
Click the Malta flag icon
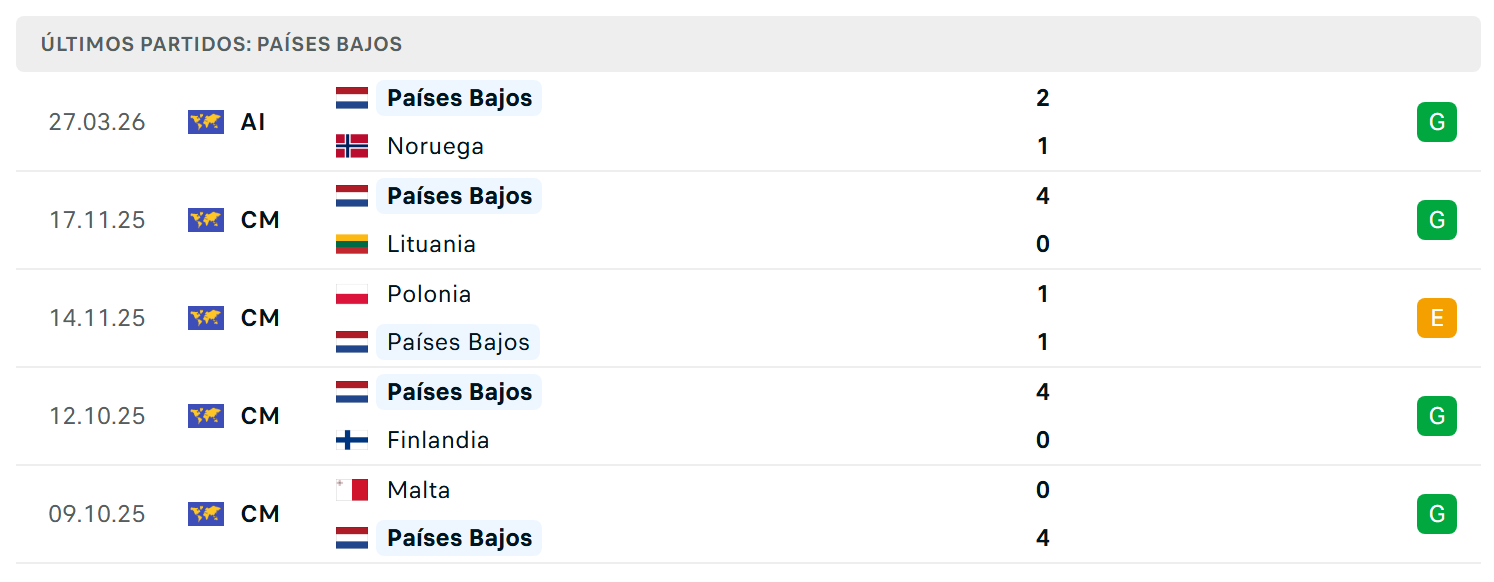tap(352, 490)
